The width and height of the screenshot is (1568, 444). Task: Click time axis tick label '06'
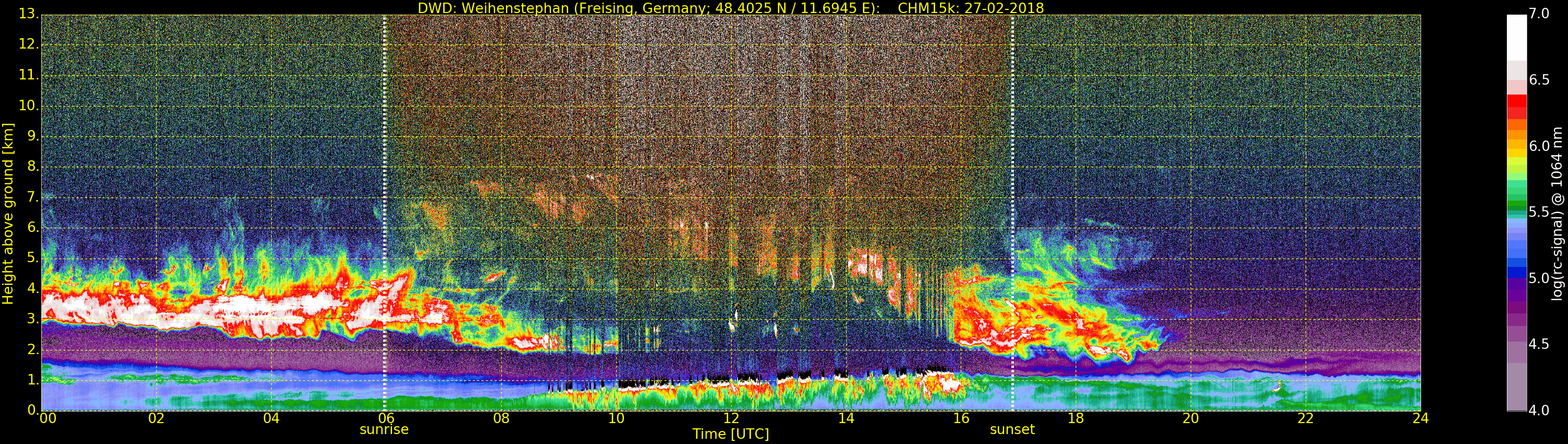(x=386, y=418)
